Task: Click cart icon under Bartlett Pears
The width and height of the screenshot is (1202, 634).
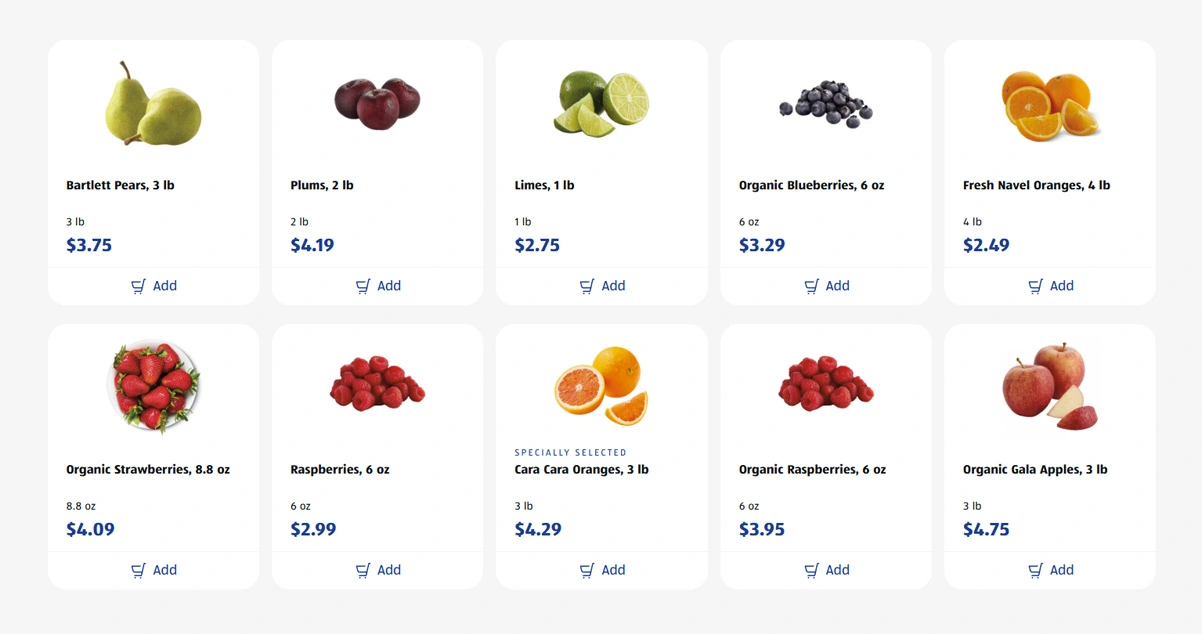Action: [139, 287]
